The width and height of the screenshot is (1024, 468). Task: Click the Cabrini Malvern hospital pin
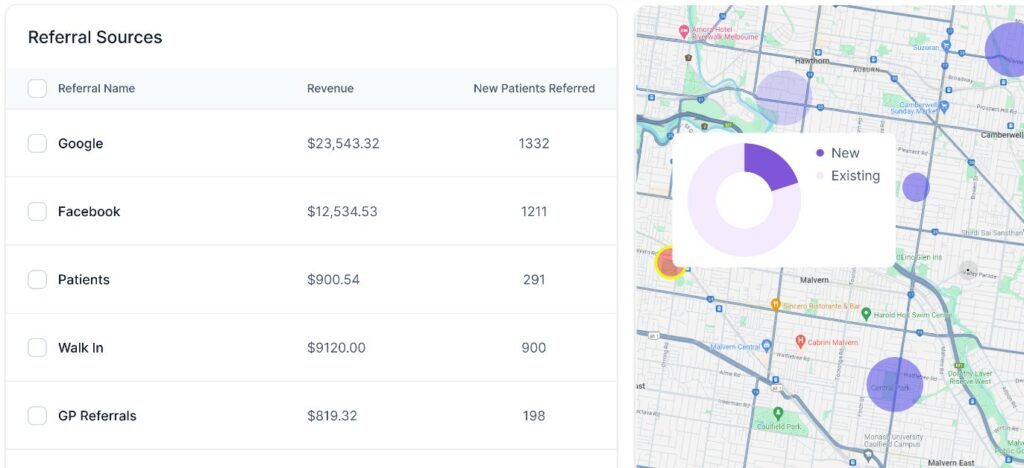800,341
